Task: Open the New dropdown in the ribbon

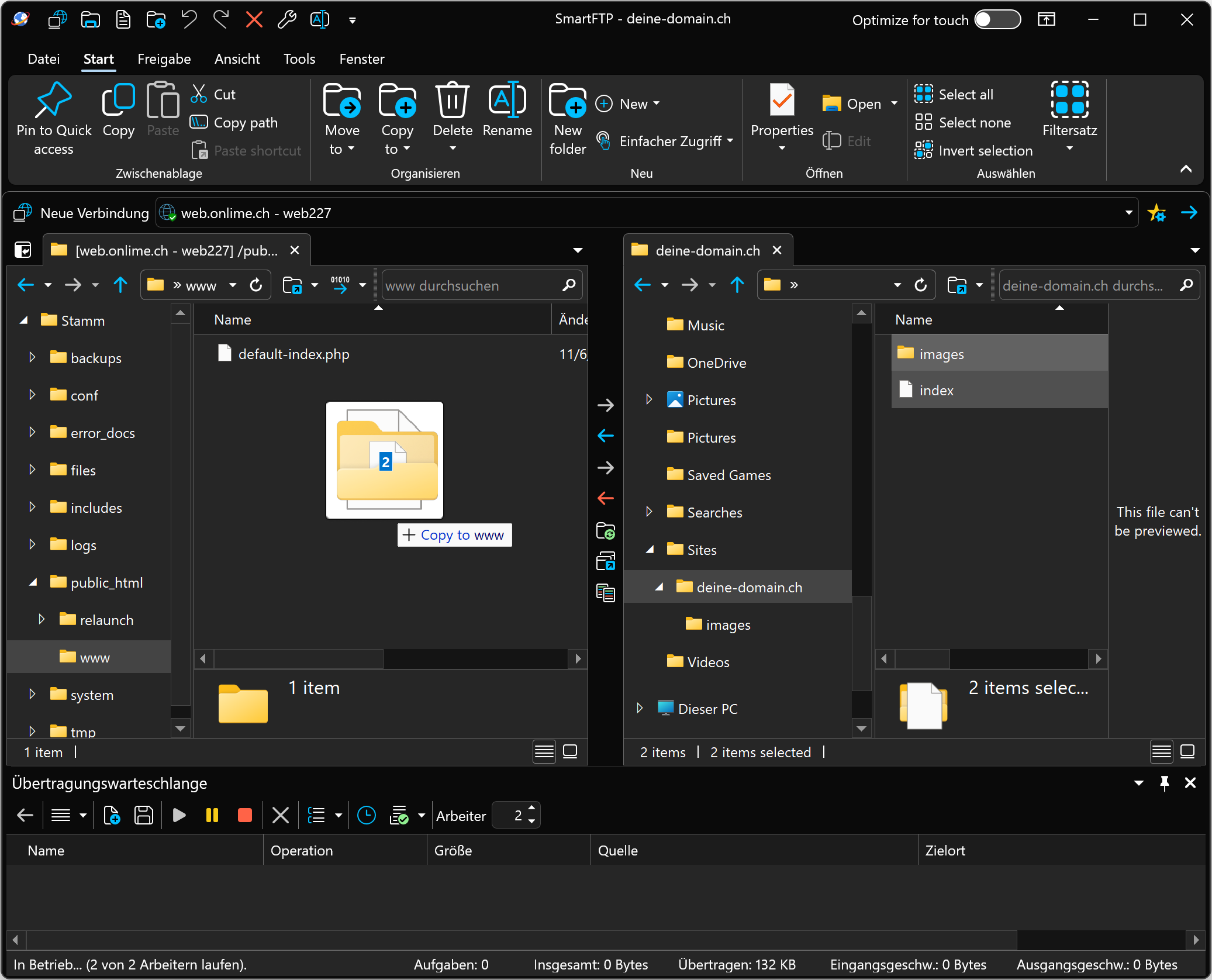Action: coord(628,103)
